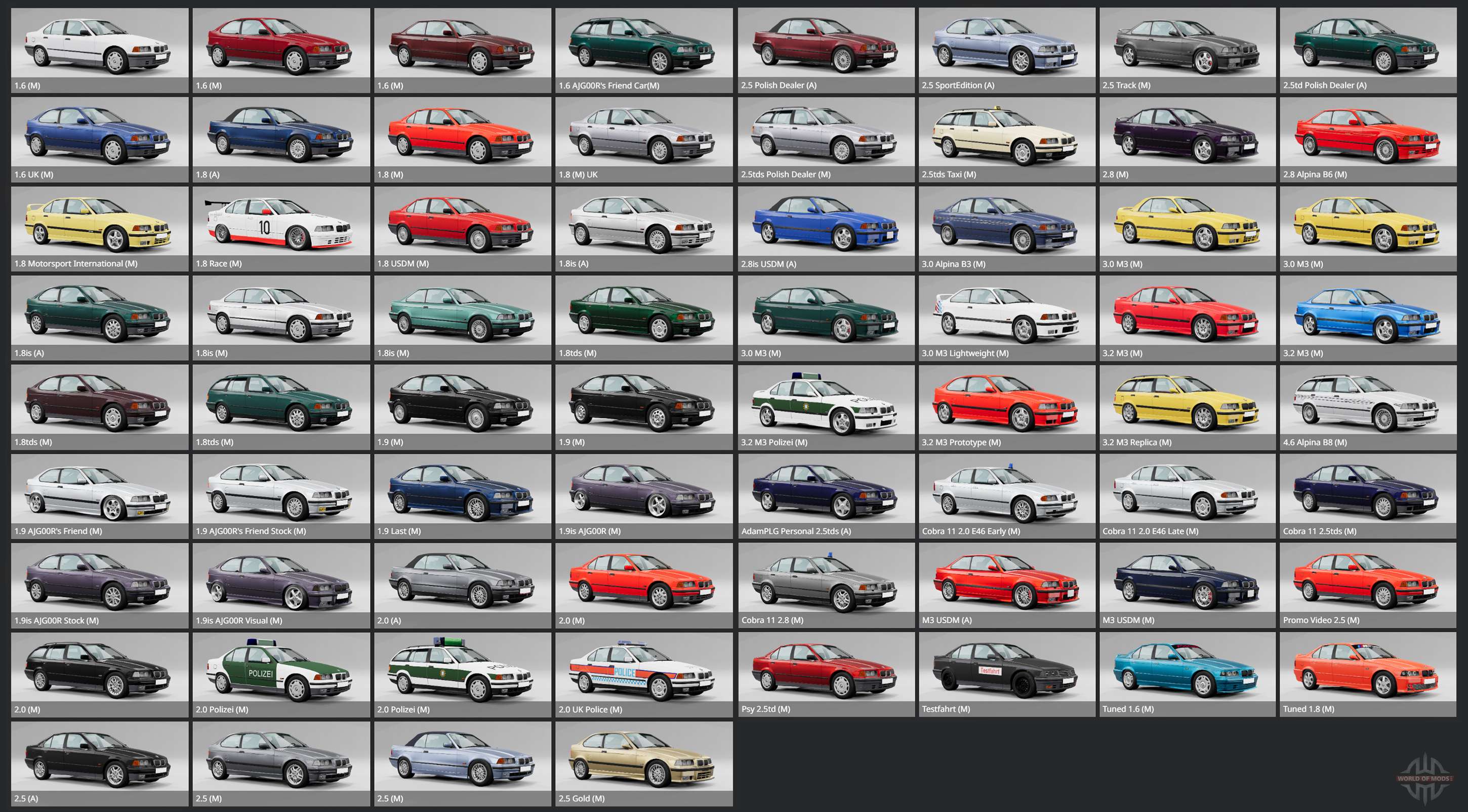Select the Cobra 11 2.8 (M) grey car
Viewport: 1468px width, 812px height.
pyautogui.click(x=826, y=585)
